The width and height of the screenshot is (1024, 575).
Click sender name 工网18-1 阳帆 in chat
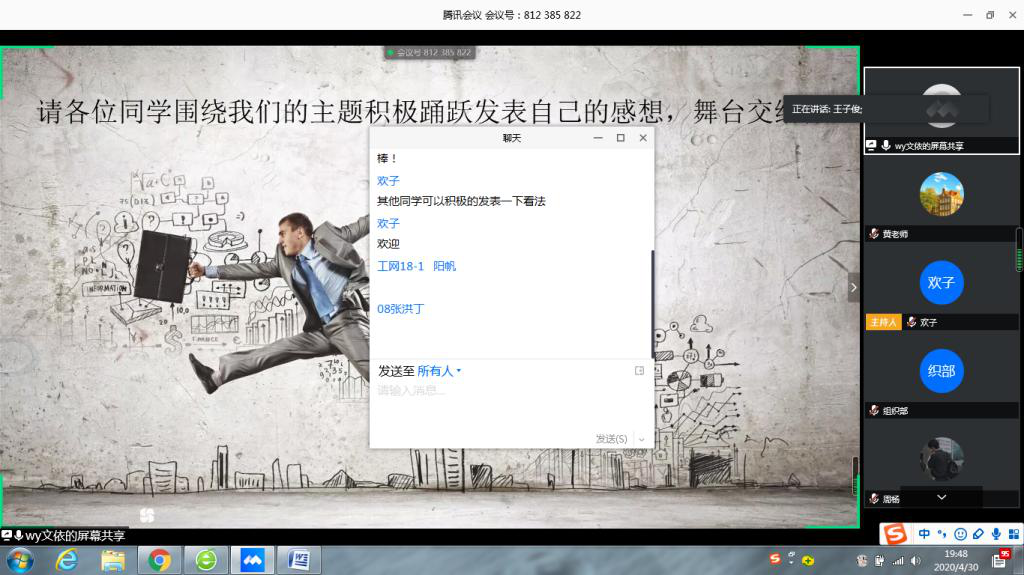pyautogui.click(x=416, y=266)
